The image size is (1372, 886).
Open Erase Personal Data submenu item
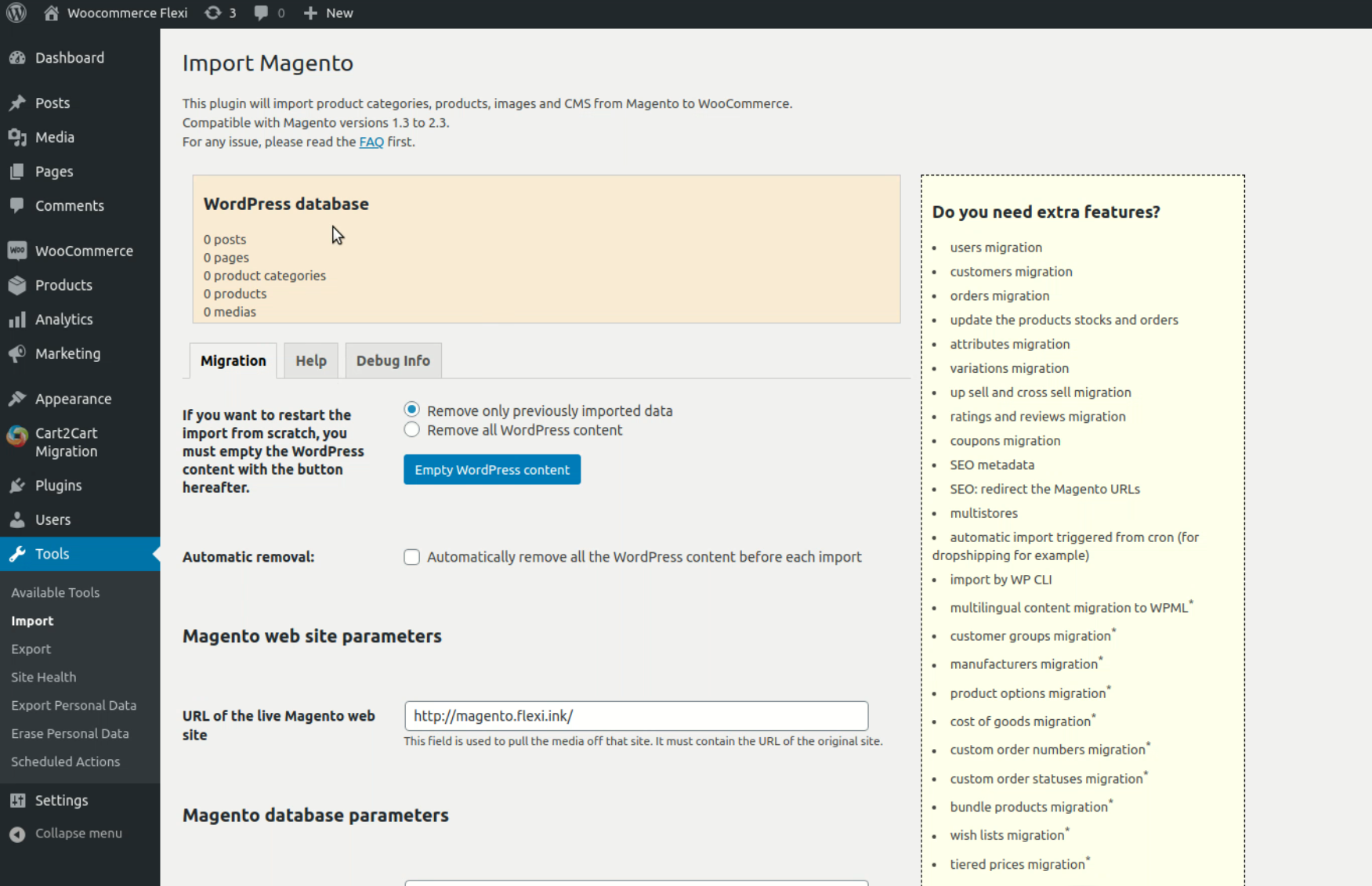pos(70,734)
